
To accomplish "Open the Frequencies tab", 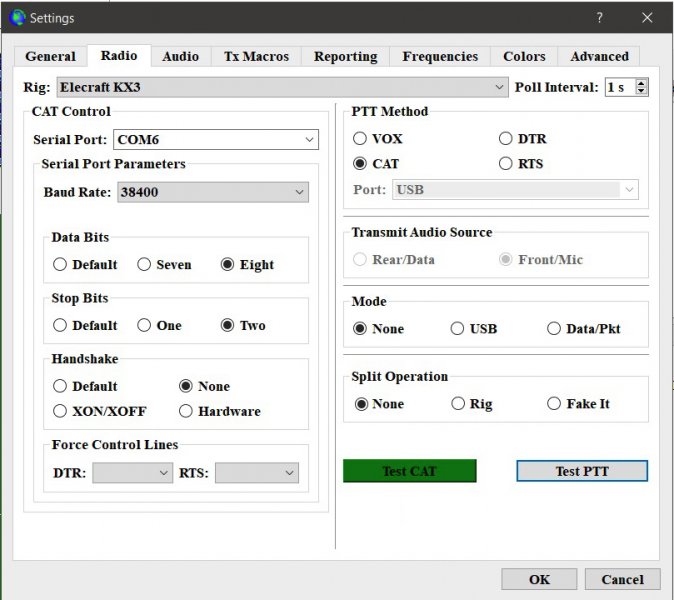I will coord(440,57).
